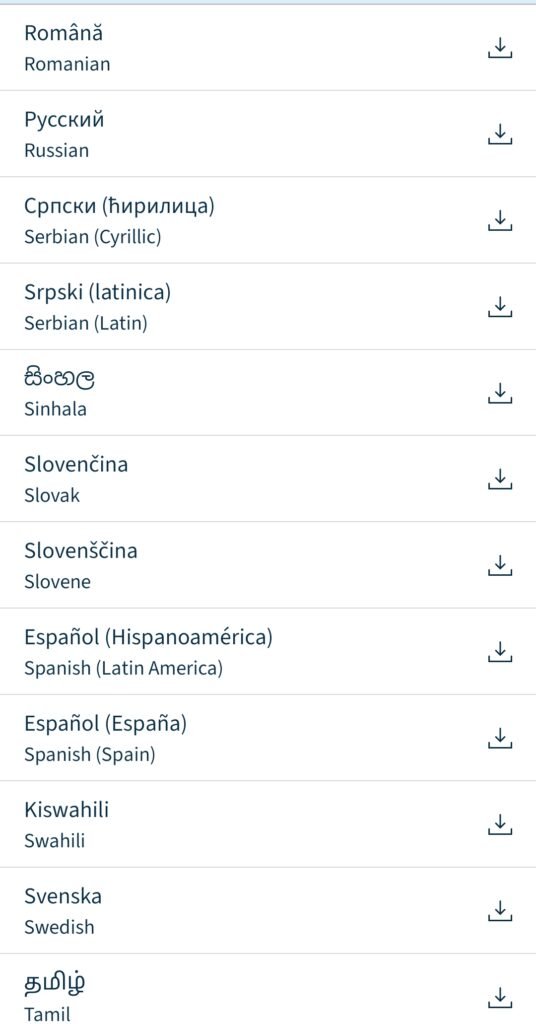The height and width of the screenshot is (1024, 536).
Task: Download Serbian (Cyrillic) language
Action: [x=500, y=221]
